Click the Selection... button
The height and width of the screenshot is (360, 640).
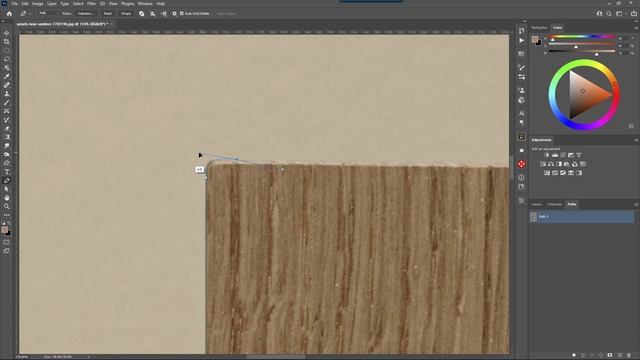(x=85, y=13)
